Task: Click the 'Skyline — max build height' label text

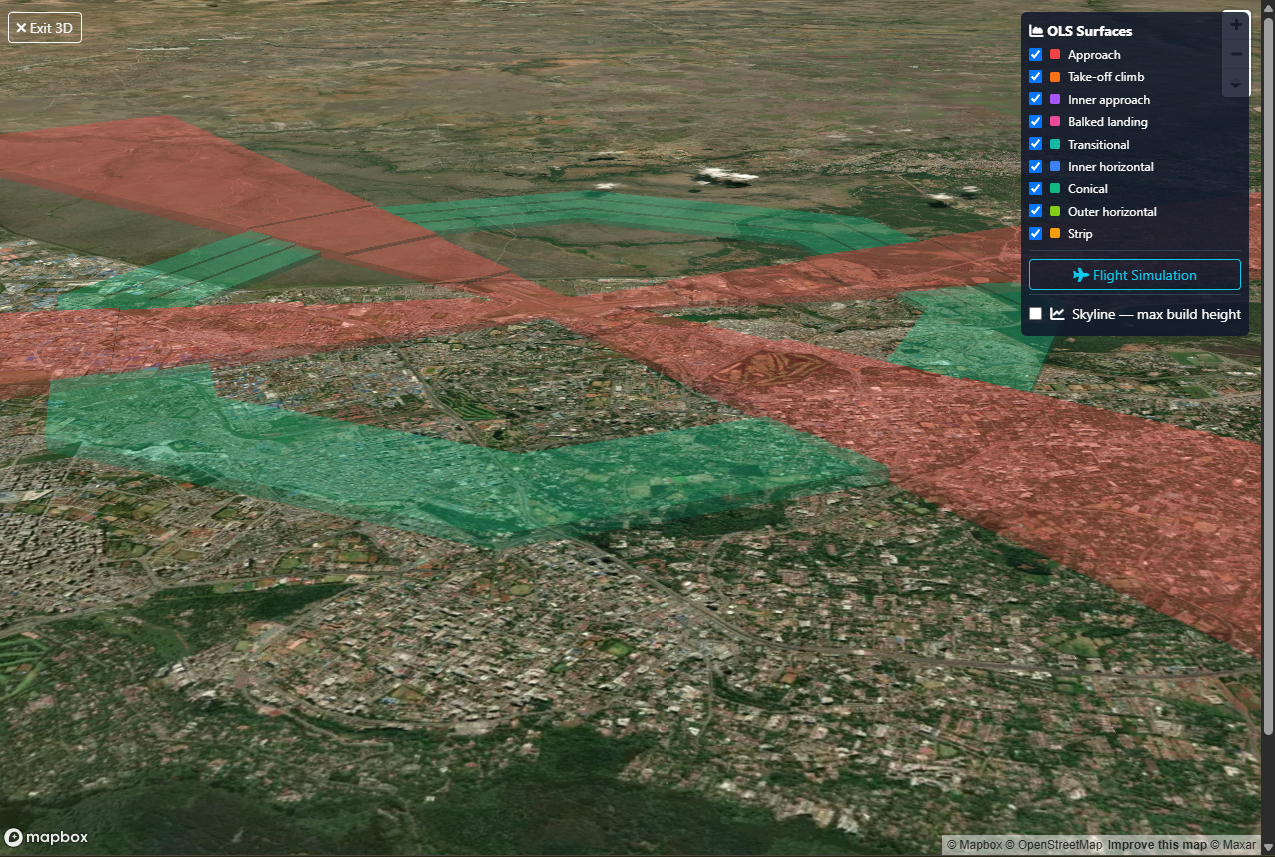Action: [x=1156, y=314]
